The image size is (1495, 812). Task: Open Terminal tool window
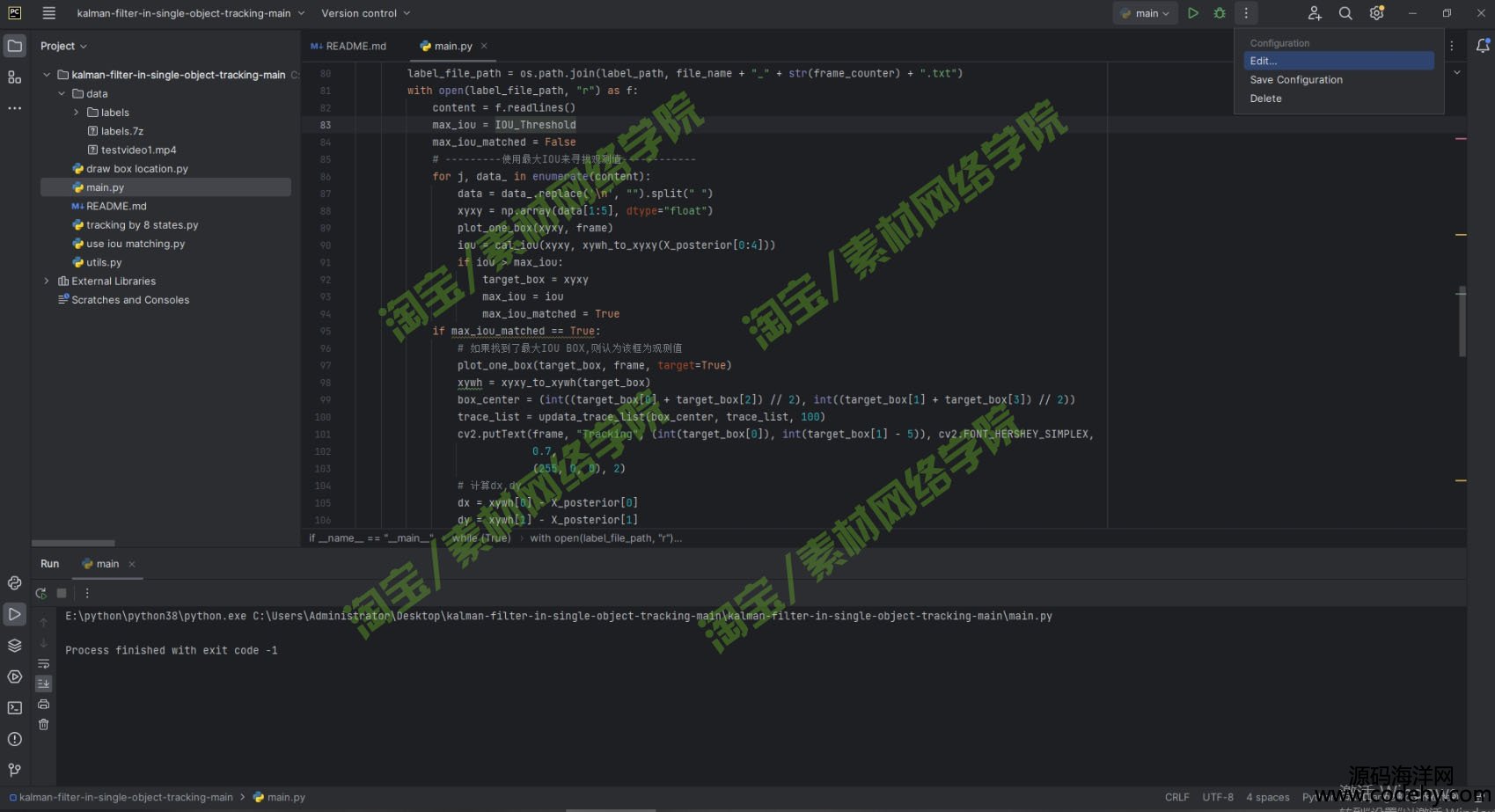pos(15,707)
